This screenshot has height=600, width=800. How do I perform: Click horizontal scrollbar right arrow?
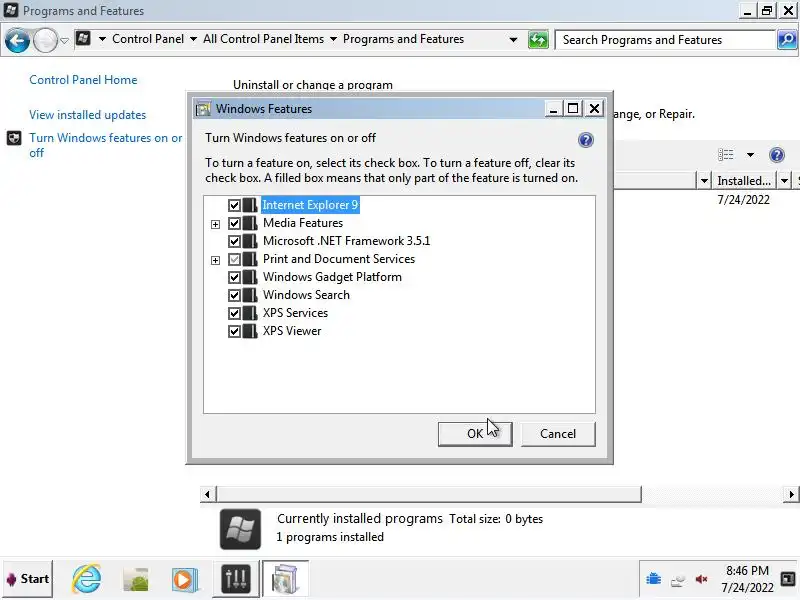tap(791, 494)
